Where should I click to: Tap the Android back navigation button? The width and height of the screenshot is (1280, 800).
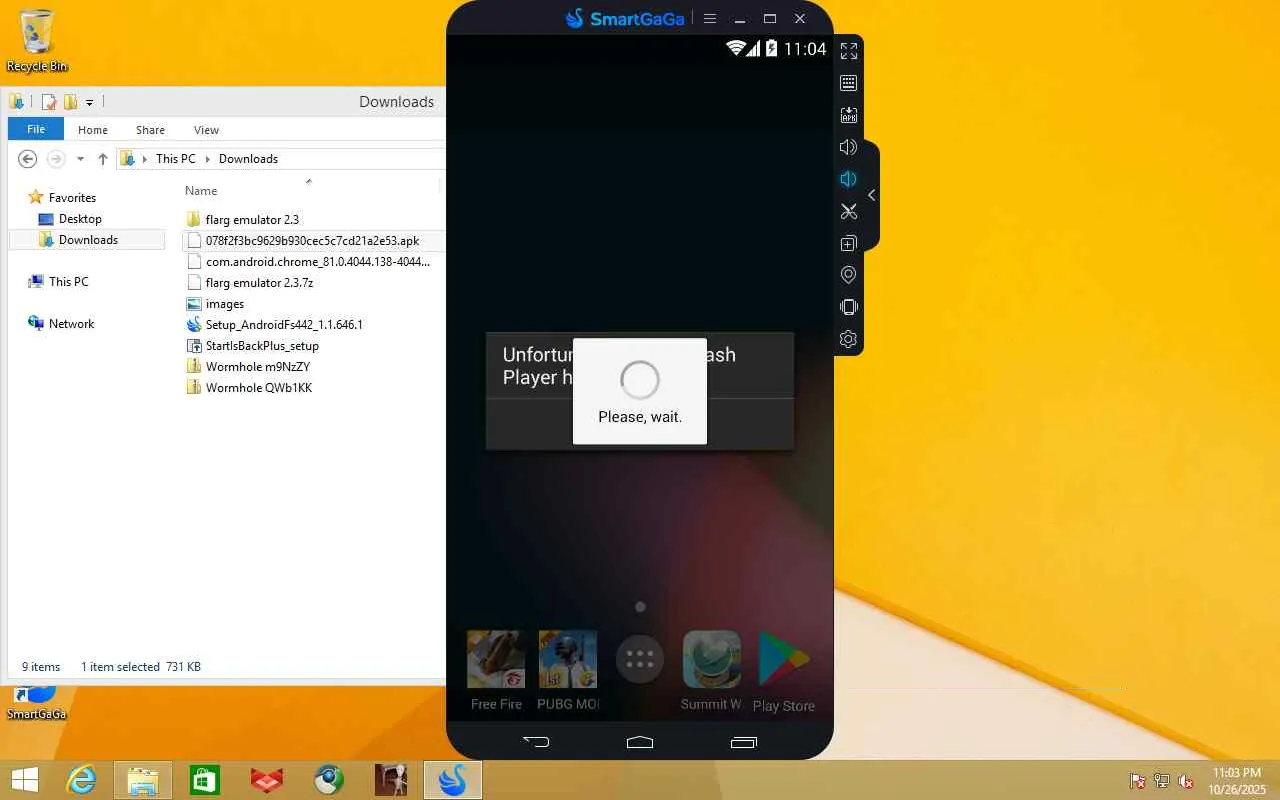pyautogui.click(x=536, y=742)
